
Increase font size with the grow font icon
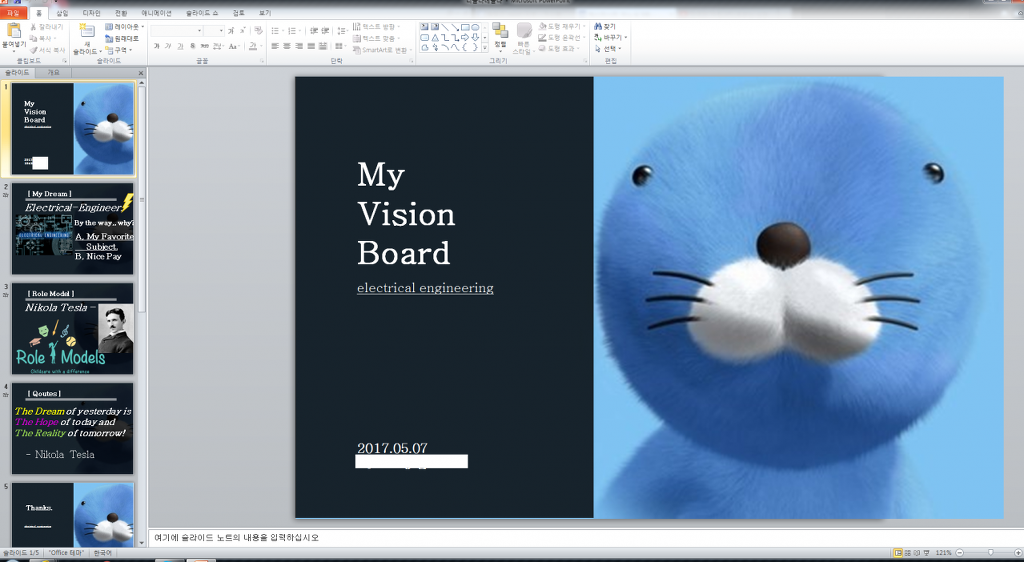[x=231, y=30]
